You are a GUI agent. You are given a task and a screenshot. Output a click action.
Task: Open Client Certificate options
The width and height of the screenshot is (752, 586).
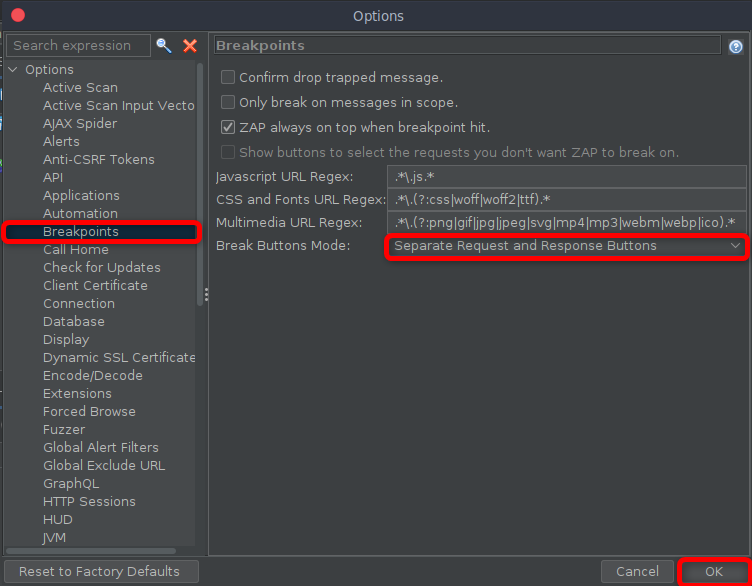coord(95,285)
